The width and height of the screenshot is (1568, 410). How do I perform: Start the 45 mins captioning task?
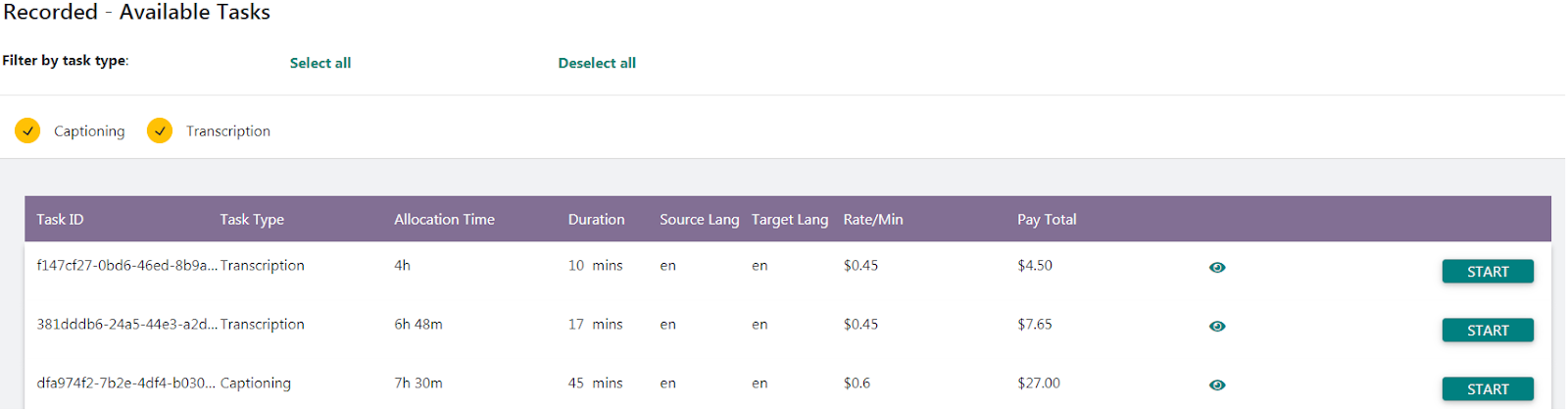1487,389
